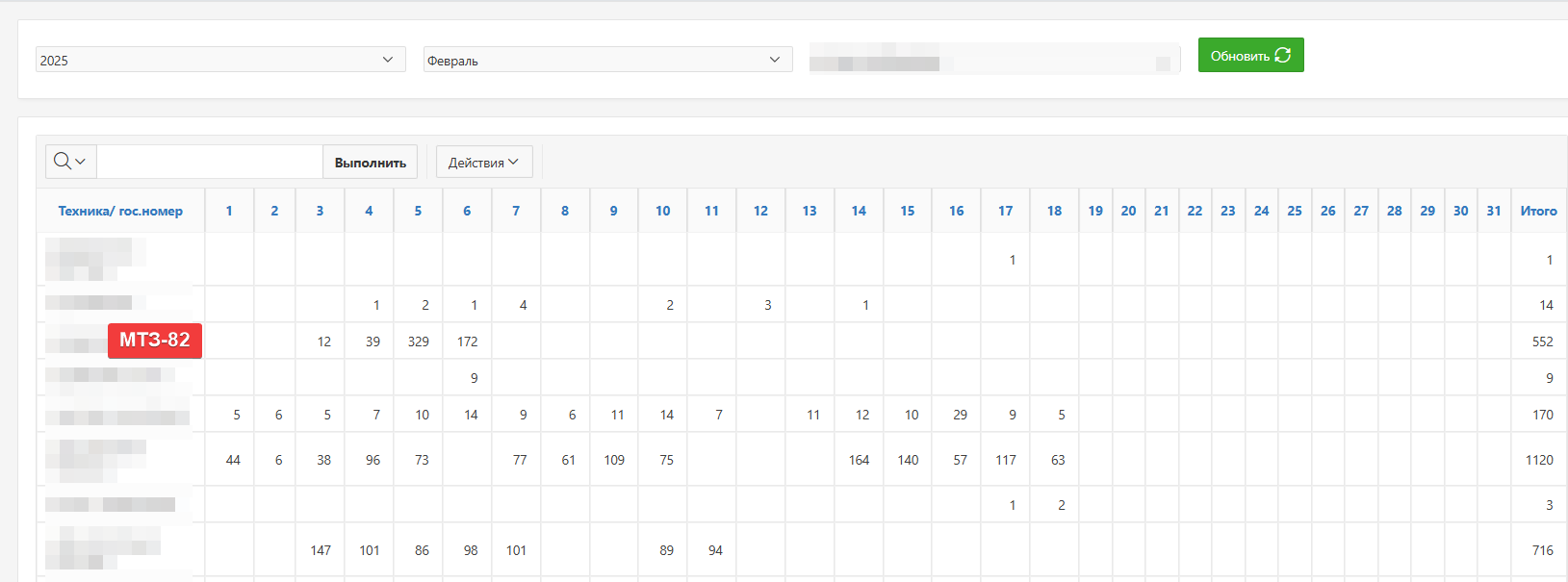The height and width of the screenshot is (582, 1568).
Task: Click the magnifier search column selector icon
Action: pyautogui.click(x=69, y=162)
